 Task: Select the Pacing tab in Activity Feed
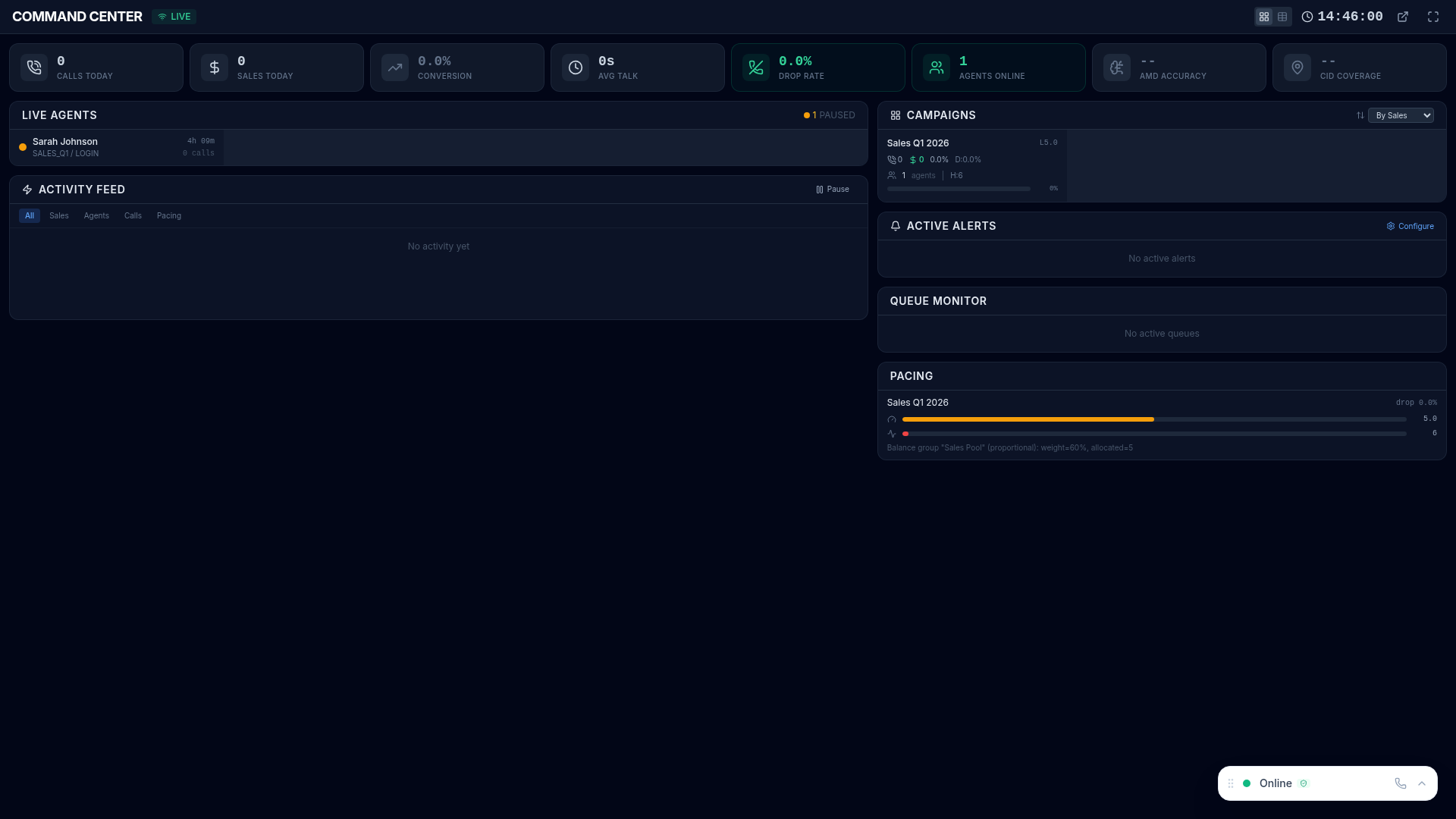[x=168, y=215]
